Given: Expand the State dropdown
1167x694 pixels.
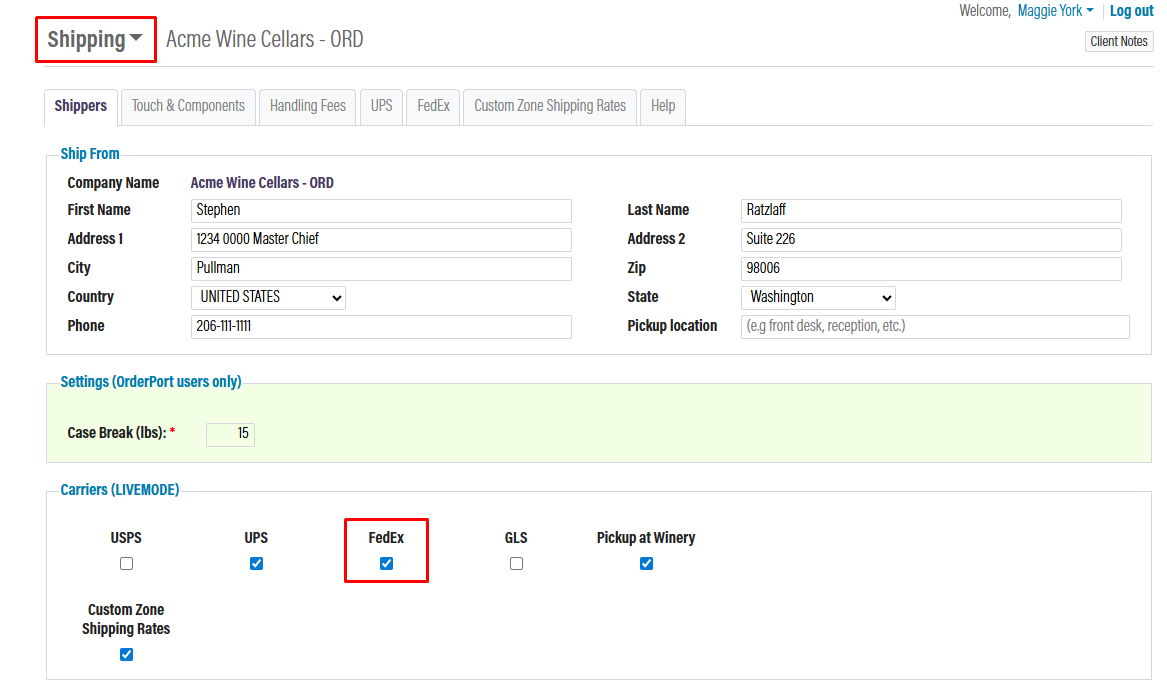Looking at the screenshot, I should 818,298.
